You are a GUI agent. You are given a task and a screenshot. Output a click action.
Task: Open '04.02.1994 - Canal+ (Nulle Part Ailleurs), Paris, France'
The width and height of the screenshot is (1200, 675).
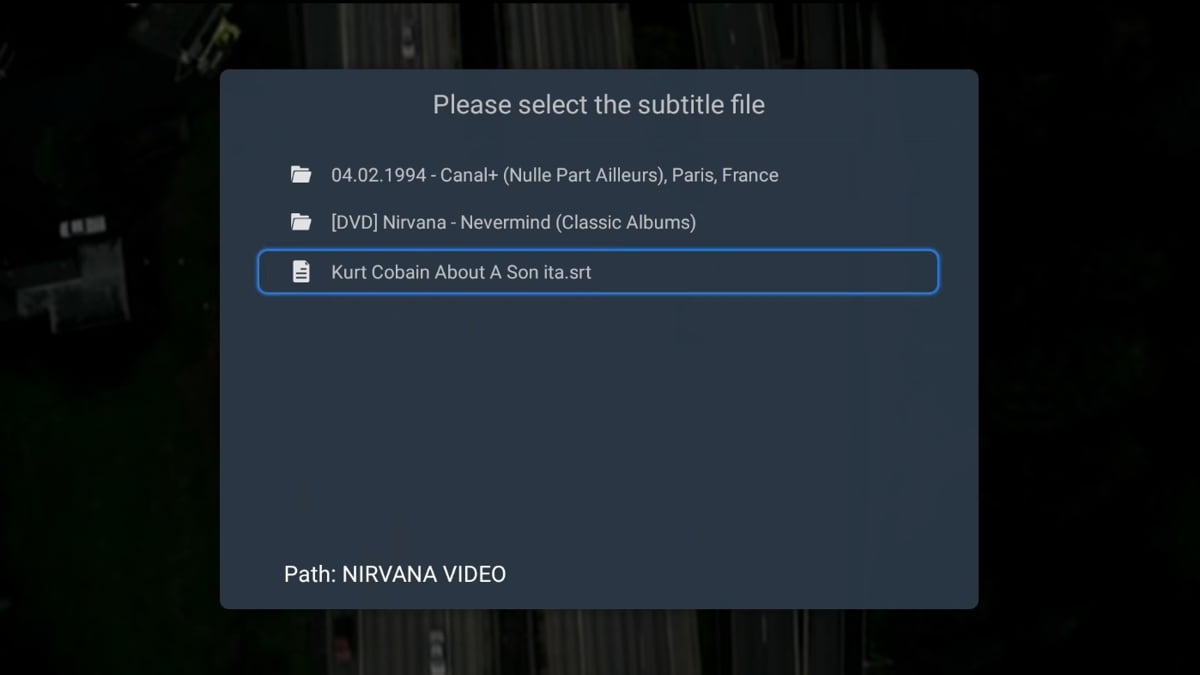(x=598, y=175)
